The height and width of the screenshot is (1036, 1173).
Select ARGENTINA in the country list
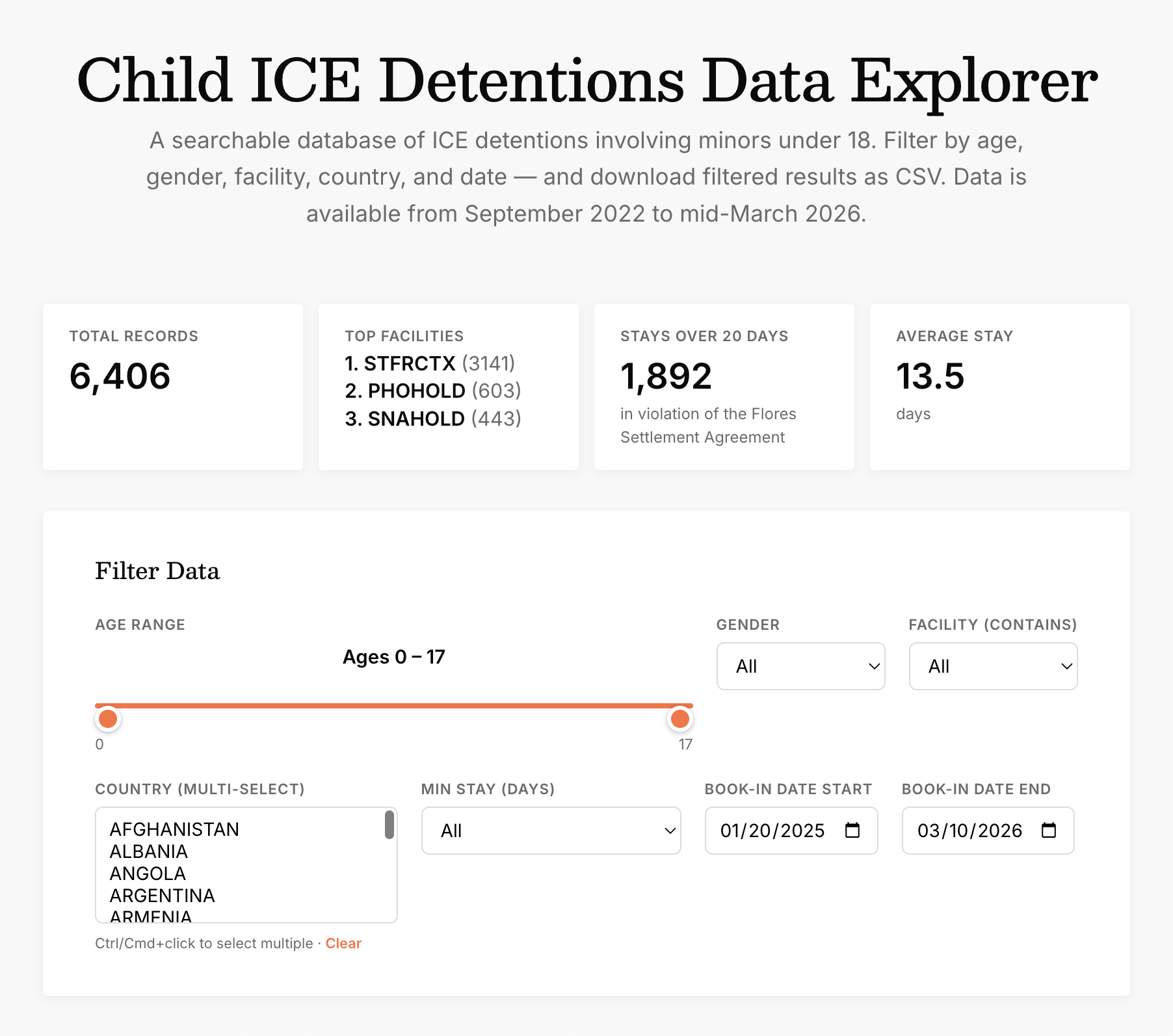(x=162, y=896)
